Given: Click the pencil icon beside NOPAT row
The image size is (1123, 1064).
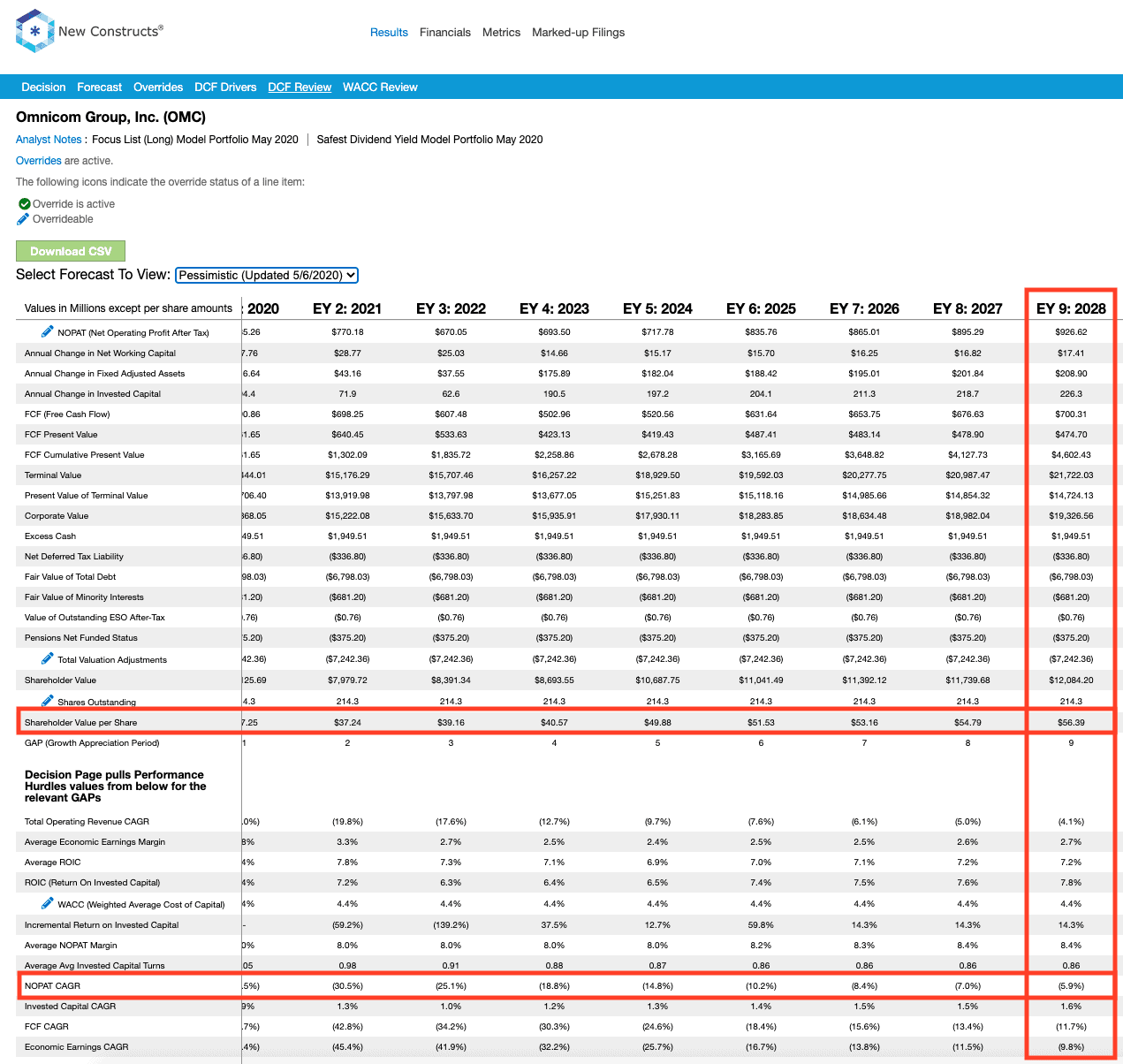Looking at the screenshot, I should pyautogui.click(x=48, y=331).
